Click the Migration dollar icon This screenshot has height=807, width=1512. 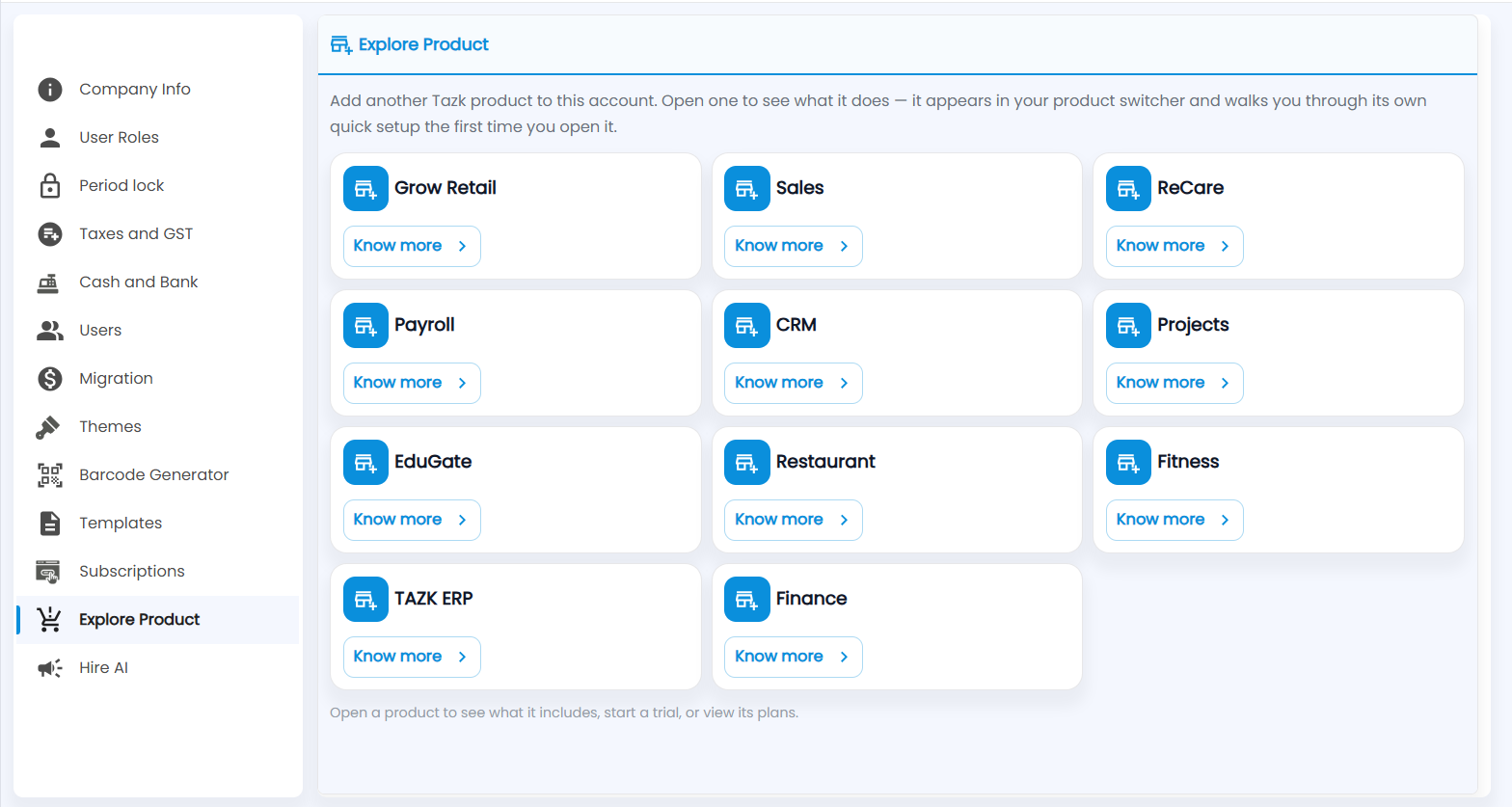pos(49,379)
